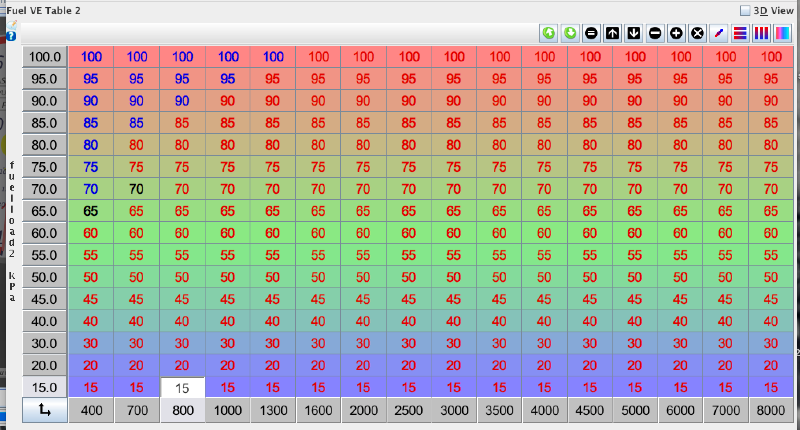Select the black 65 cell in first column
Image resolution: width=800 pixels, height=430 pixels.
pos(91,211)
